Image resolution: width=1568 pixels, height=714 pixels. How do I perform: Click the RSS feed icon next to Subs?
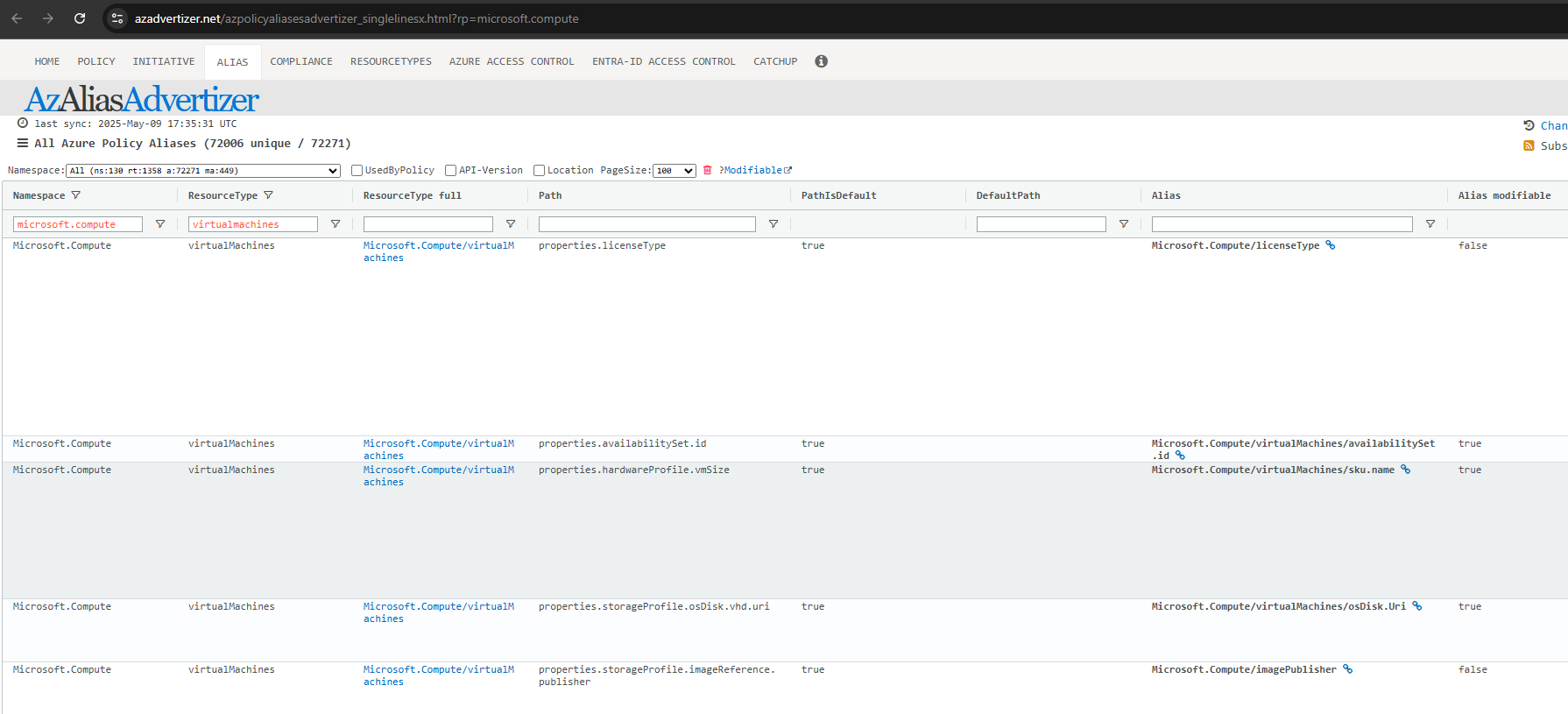[1529, 145]
